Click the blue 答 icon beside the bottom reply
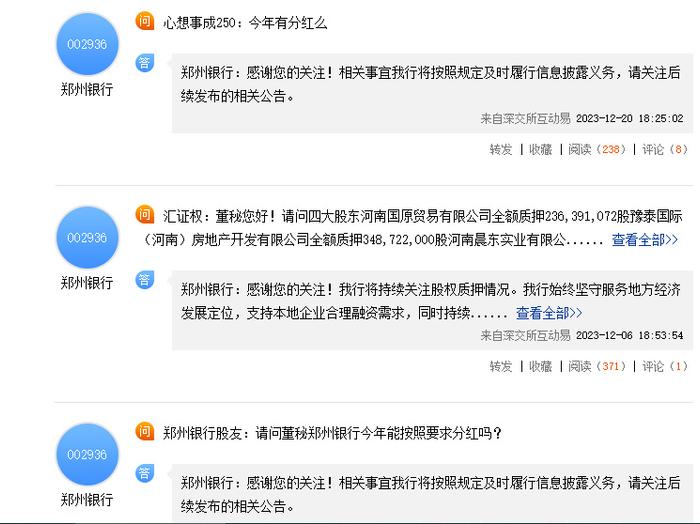 145,473
